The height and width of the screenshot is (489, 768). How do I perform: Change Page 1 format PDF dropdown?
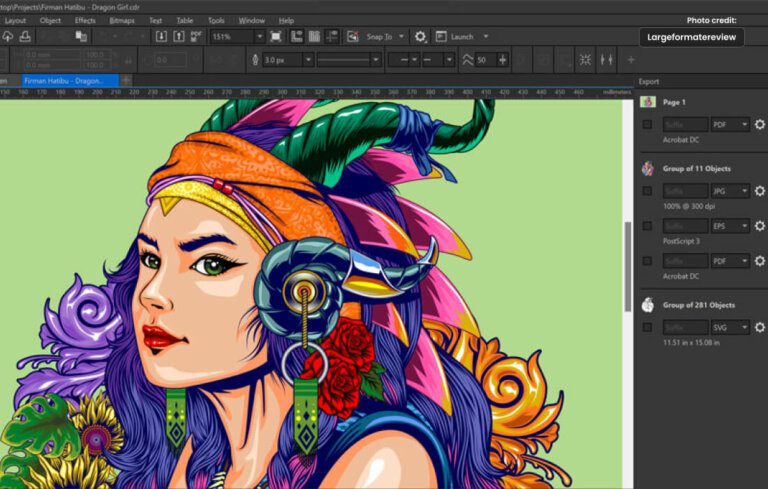pos(730,124)
